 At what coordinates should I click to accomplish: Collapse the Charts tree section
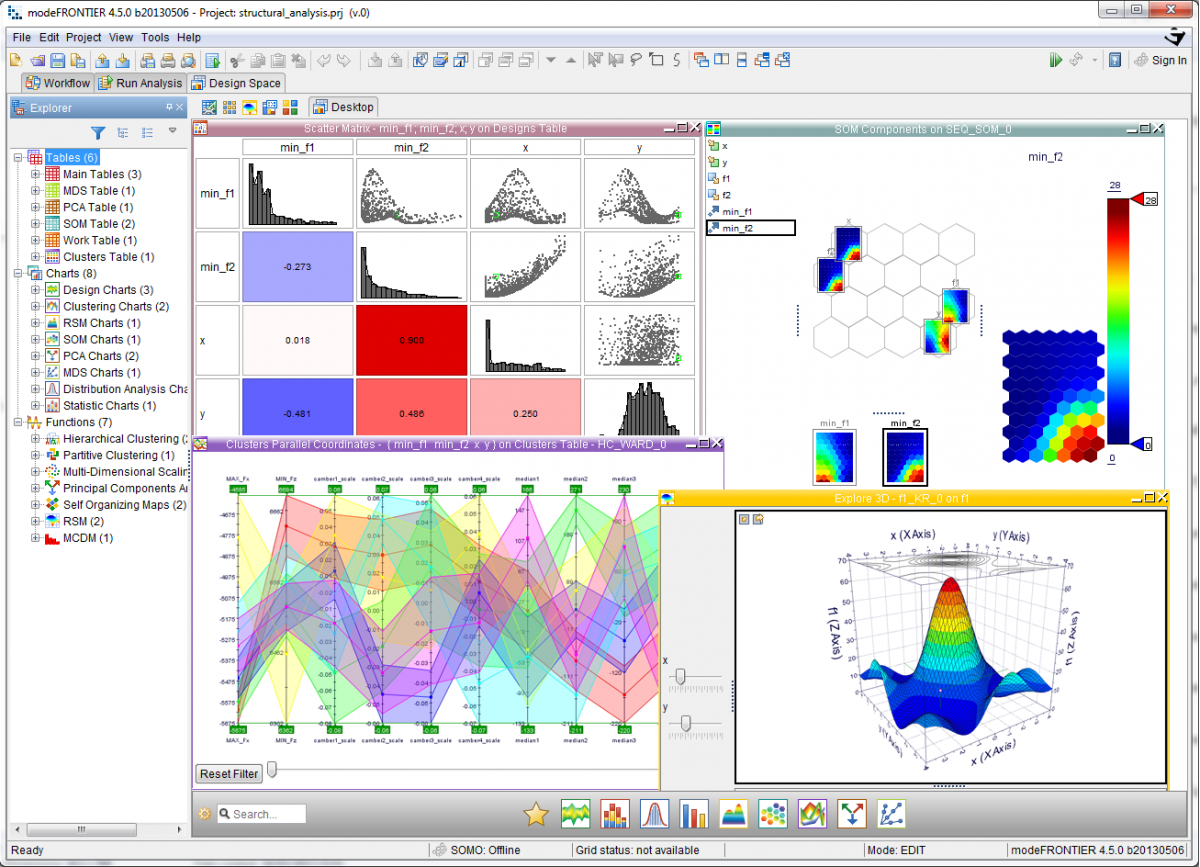(19, 273)
